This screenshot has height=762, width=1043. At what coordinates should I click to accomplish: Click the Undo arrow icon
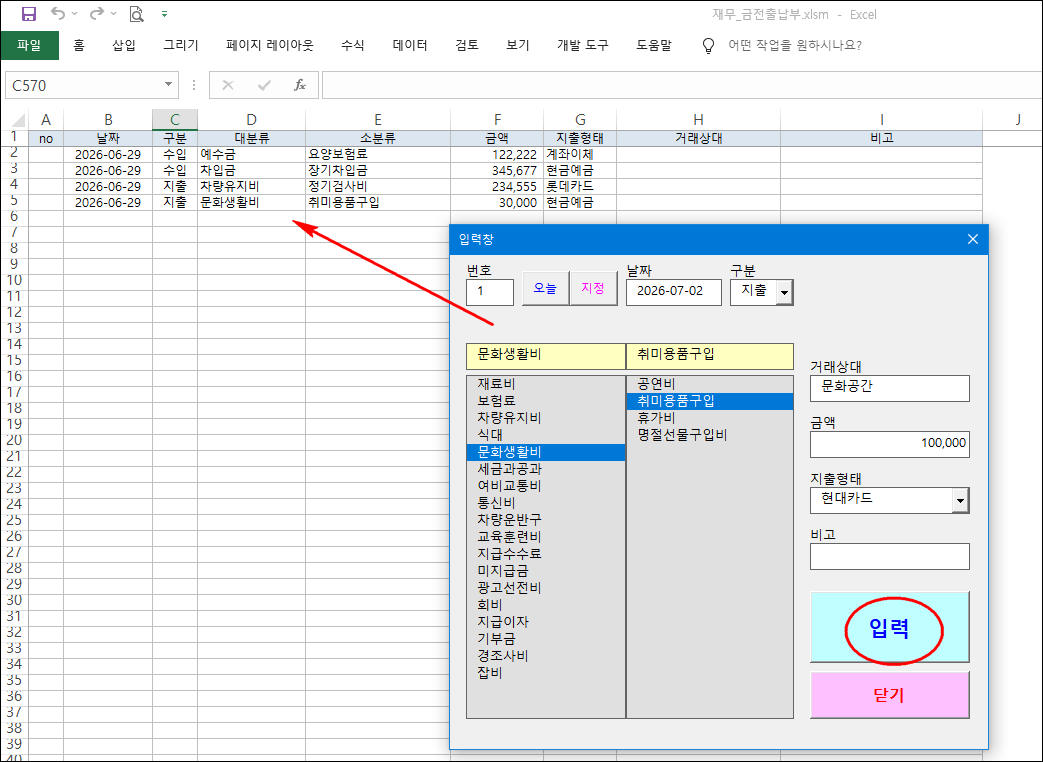59,13
